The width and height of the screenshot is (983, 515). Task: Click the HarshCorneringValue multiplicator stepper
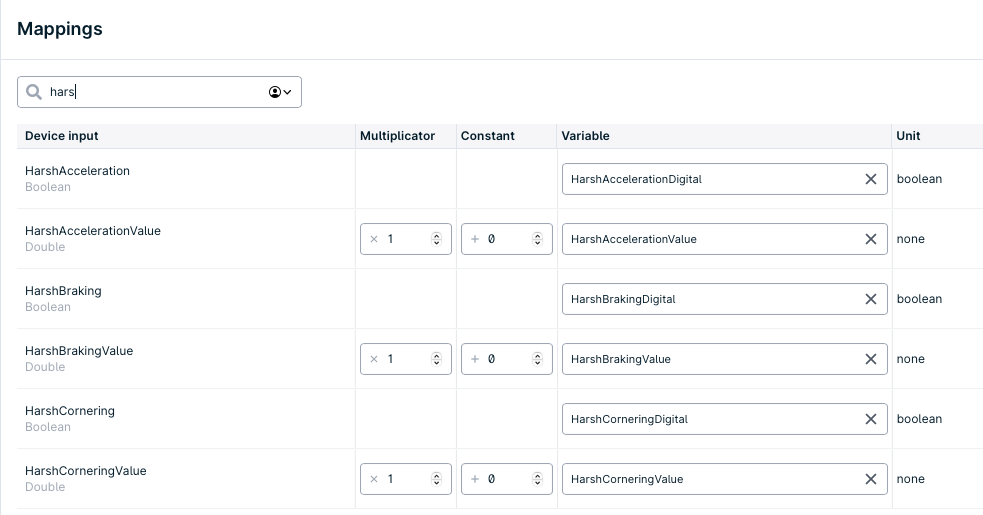pos(436,479)
